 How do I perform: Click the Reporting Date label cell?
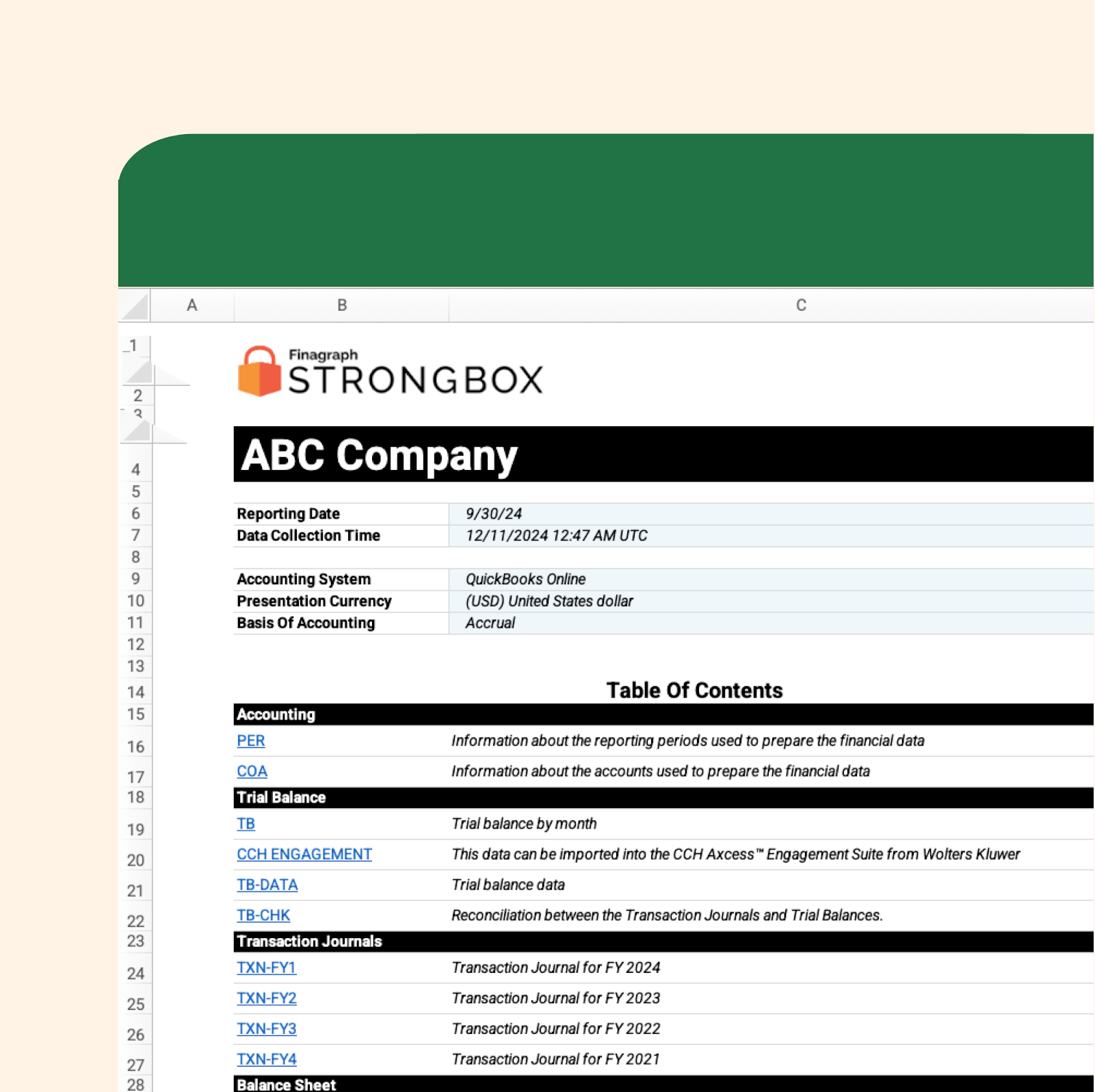pyautogui.click(x=341, y=514)
